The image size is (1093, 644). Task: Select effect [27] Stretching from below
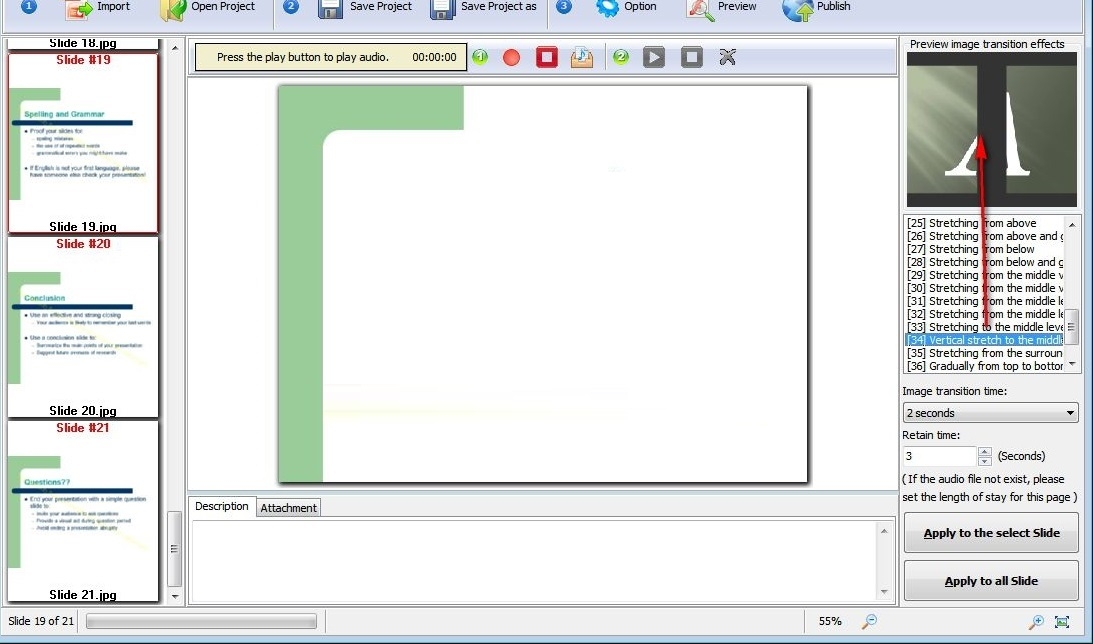click(x=984, y=250)
